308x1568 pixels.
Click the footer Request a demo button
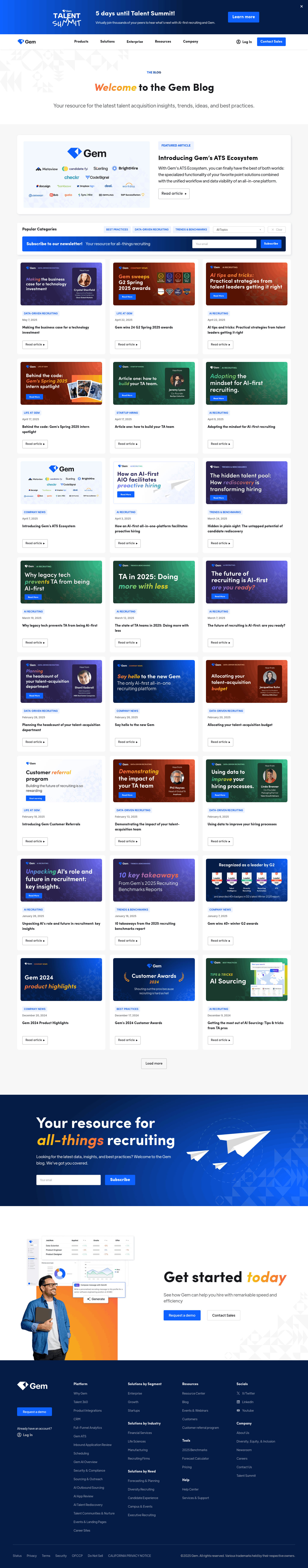point(35,1412)
